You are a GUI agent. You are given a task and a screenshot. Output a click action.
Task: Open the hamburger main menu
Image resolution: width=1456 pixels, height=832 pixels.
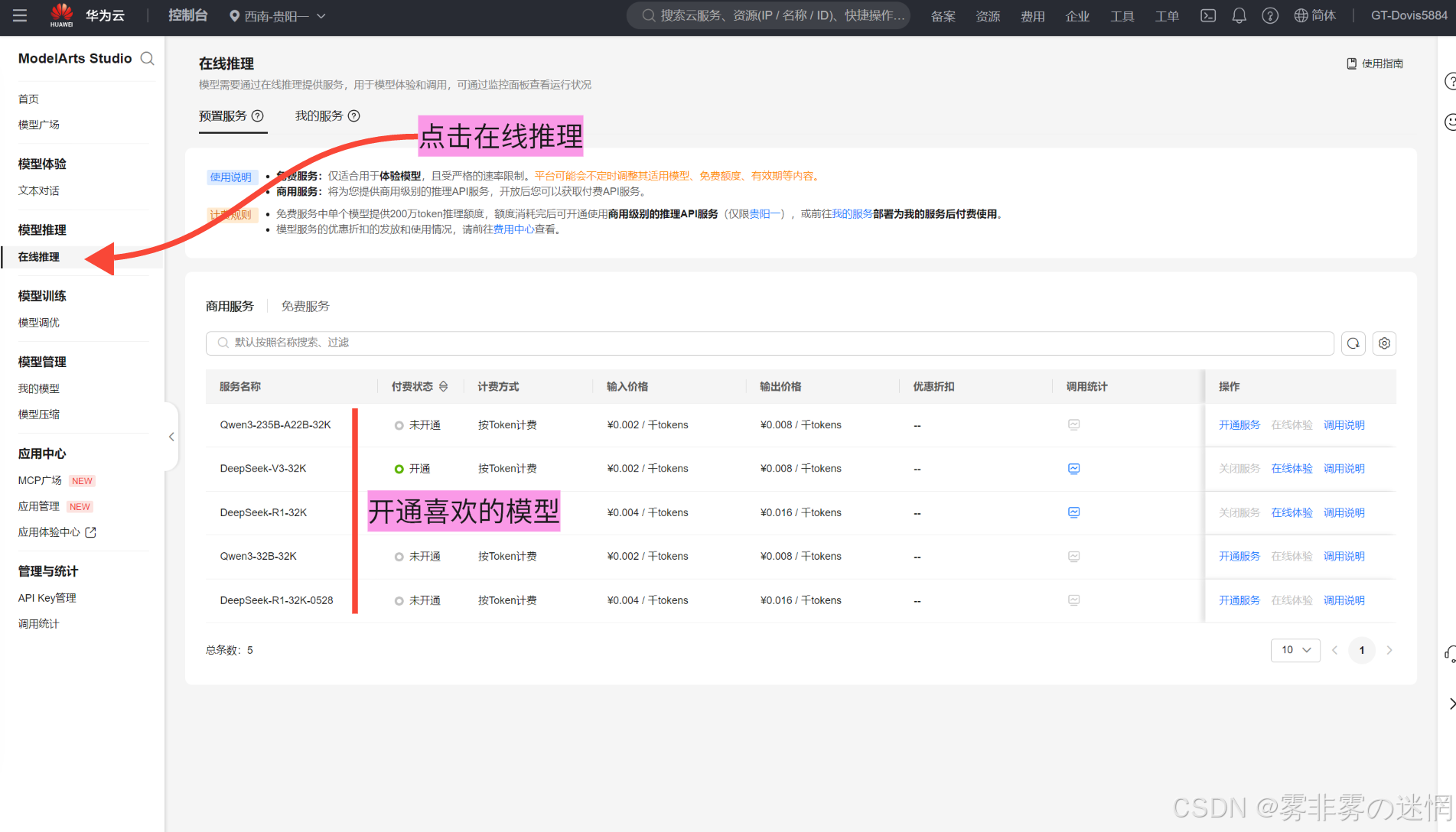[20, 15]
